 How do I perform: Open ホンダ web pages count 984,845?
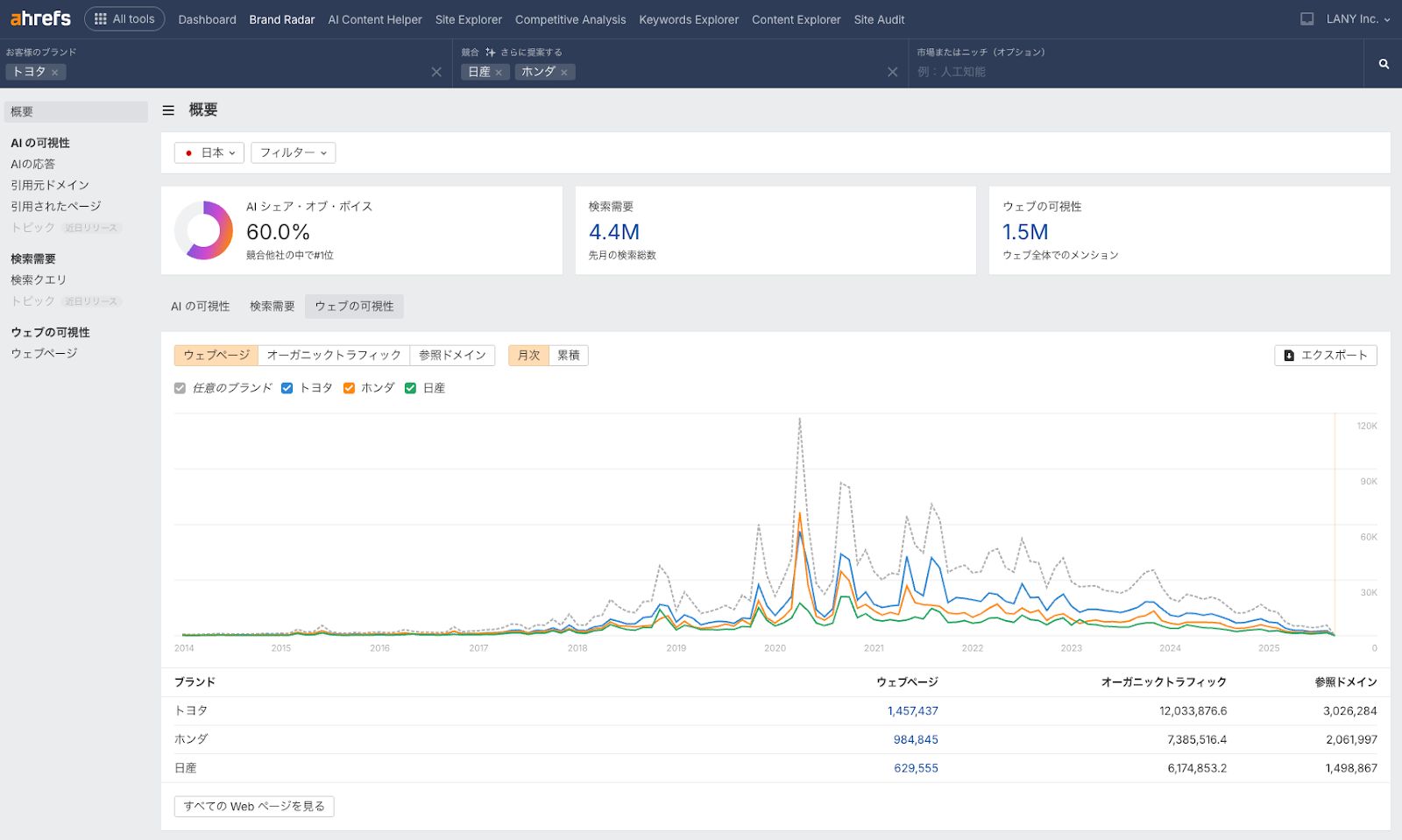(916, 739)
